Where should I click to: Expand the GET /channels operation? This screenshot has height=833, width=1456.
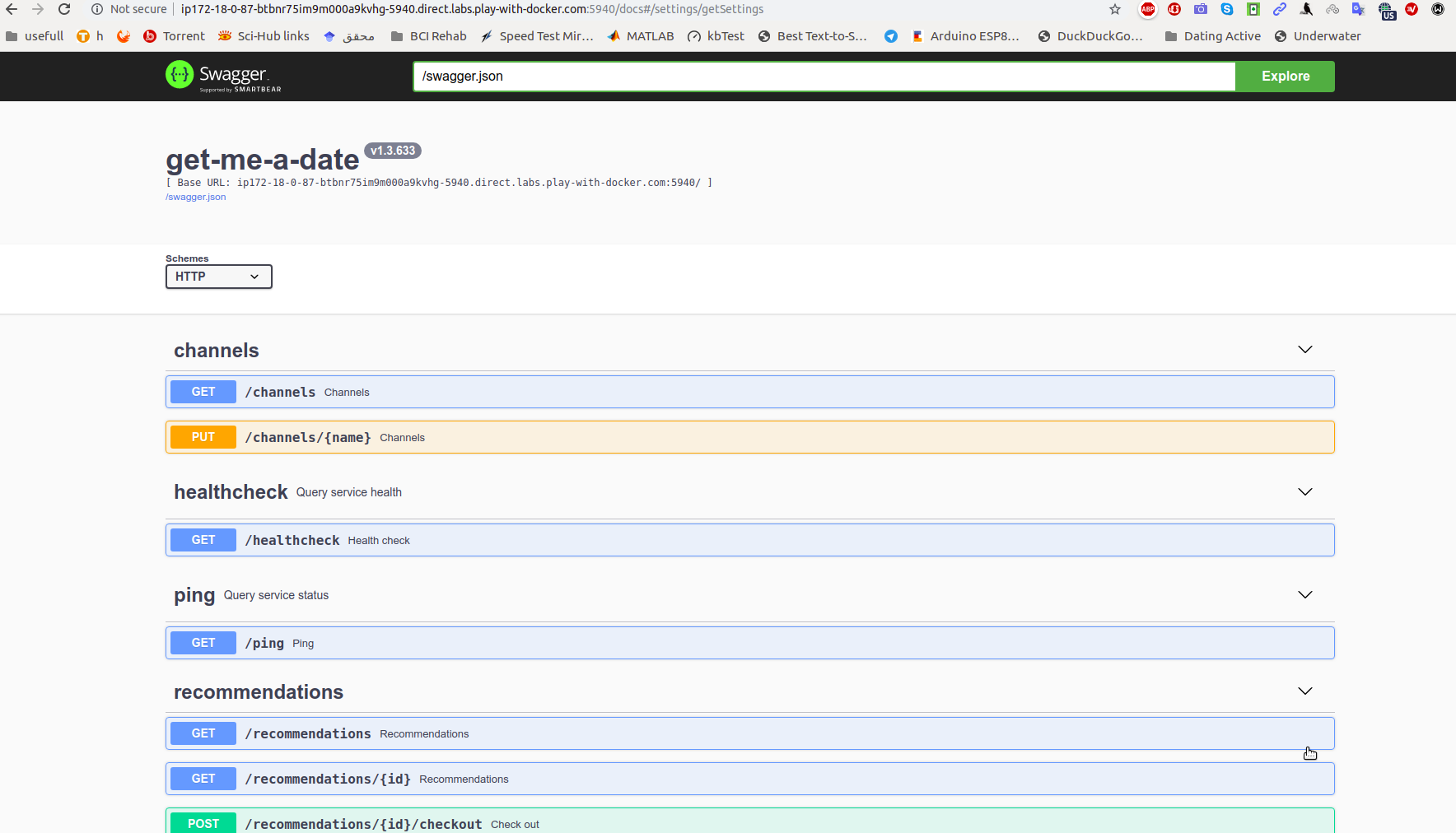pyautogui.click(x=749, y=392)
